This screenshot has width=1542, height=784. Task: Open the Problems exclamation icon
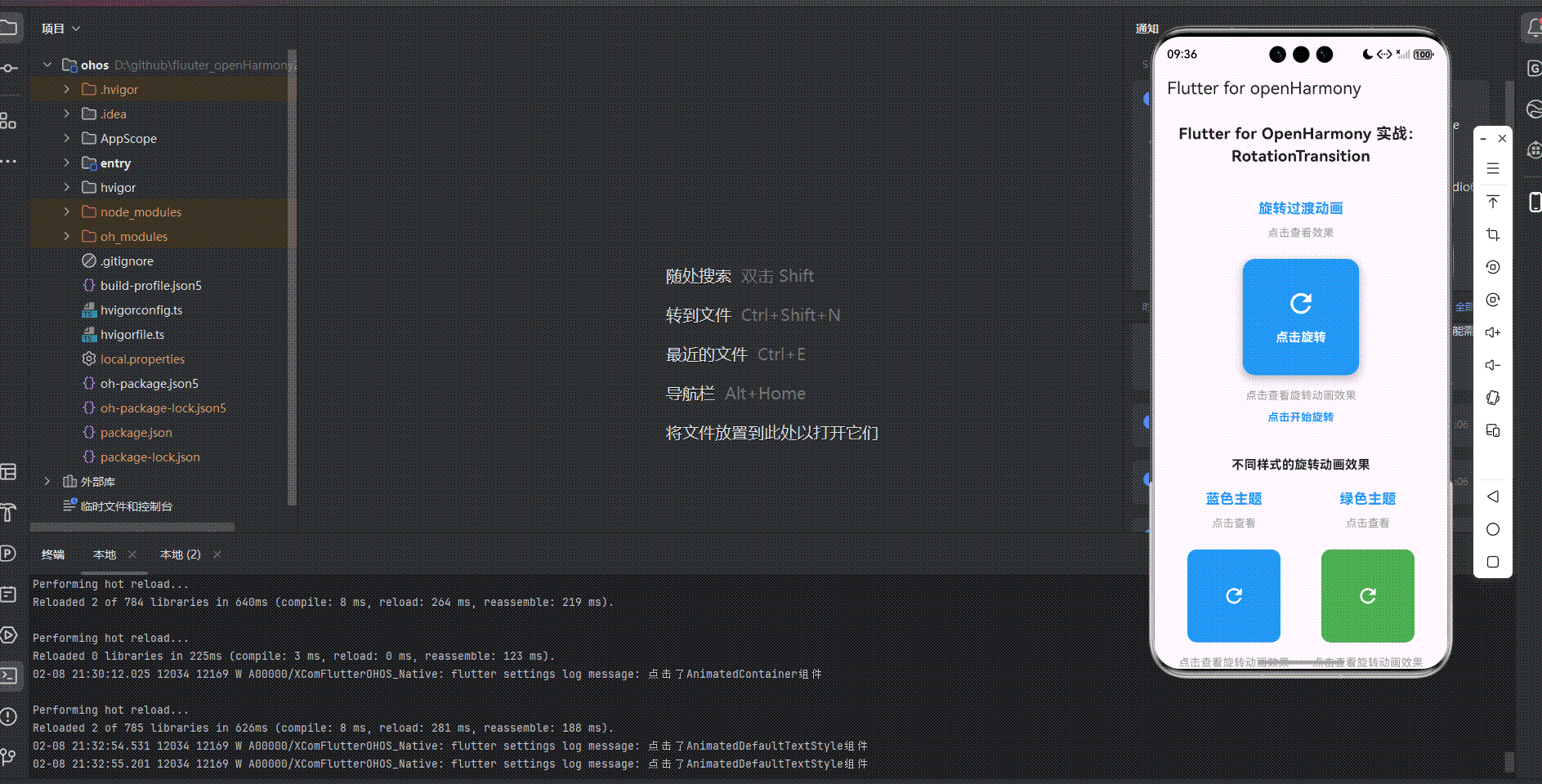point(8,717)
